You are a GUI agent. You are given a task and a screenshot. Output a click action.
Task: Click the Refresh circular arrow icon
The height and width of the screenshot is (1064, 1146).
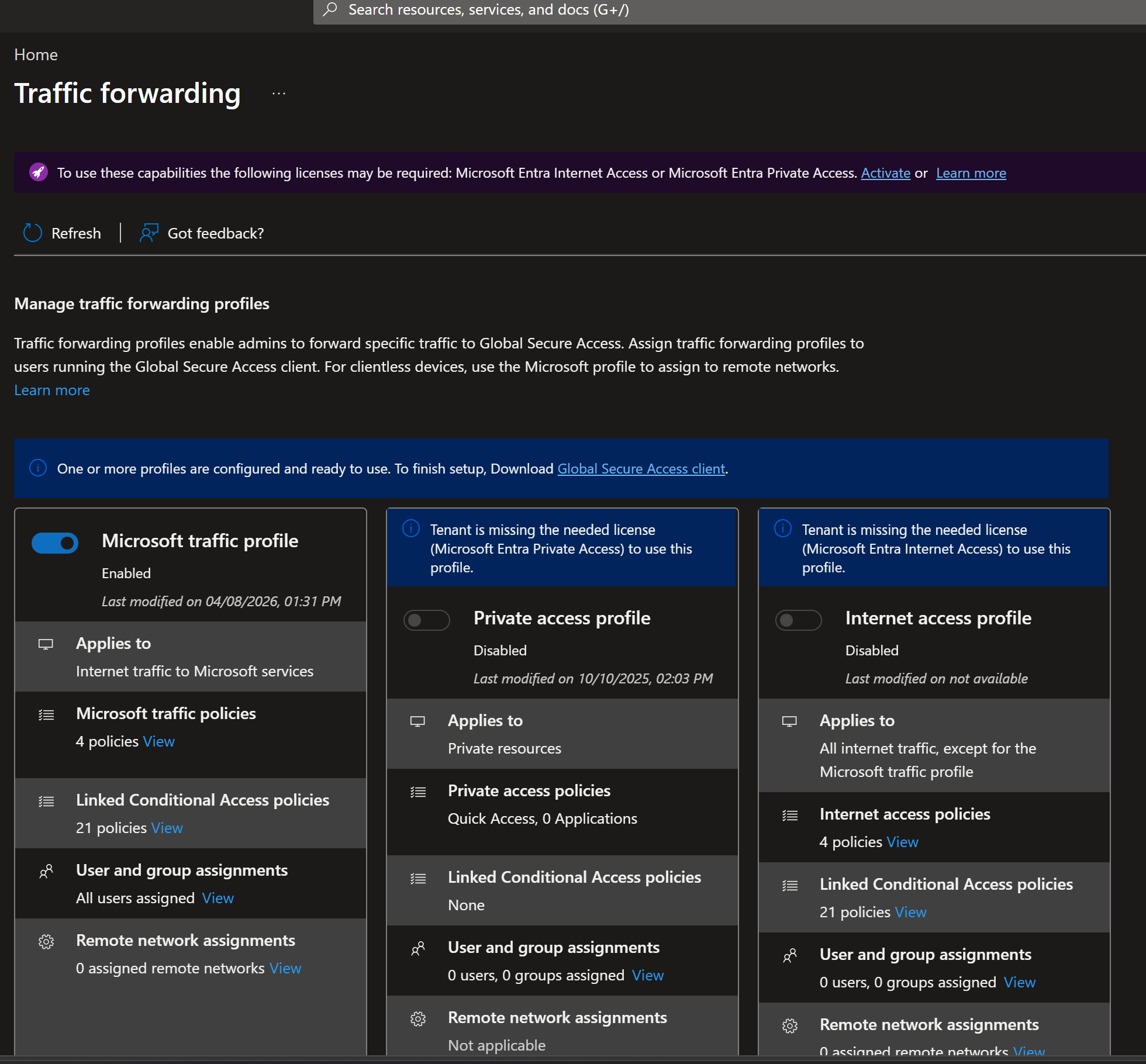pyautogui.click(x=33, y=233)
